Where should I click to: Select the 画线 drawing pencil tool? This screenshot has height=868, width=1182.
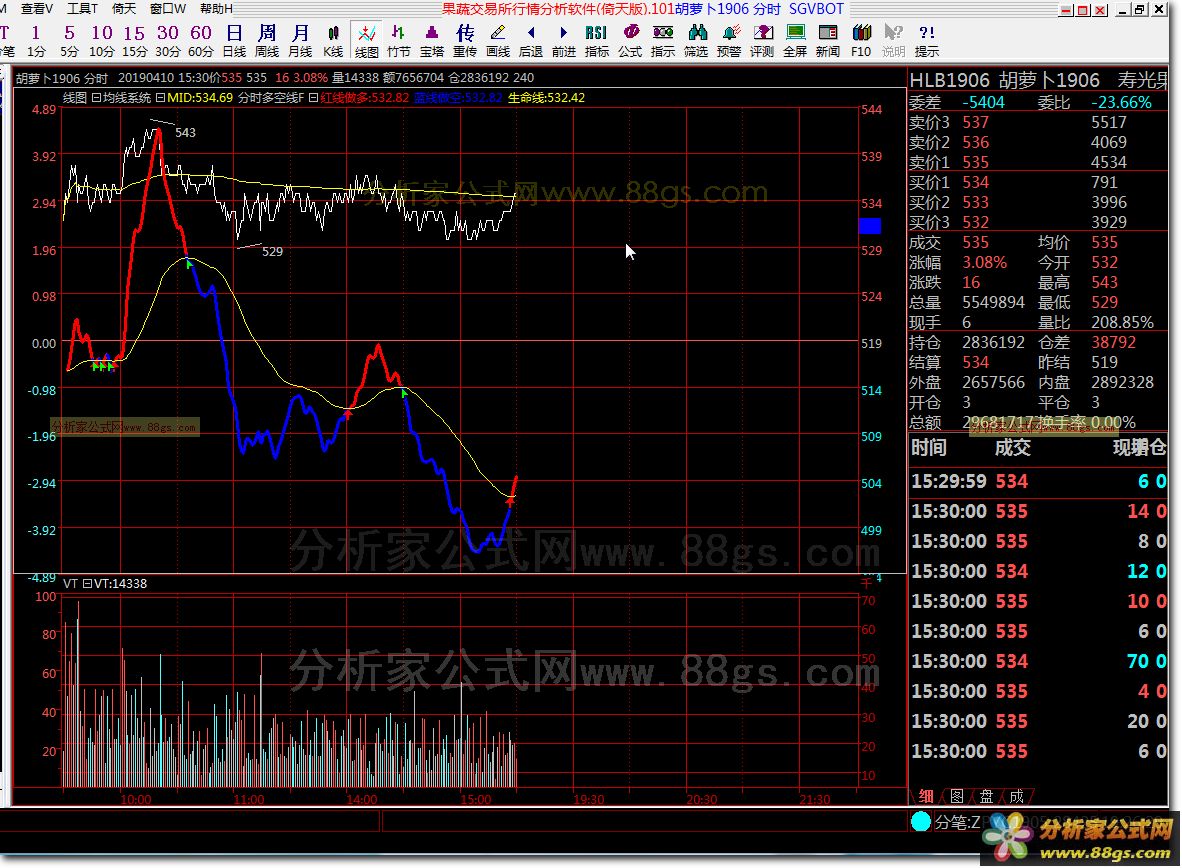(x=498, y=41)
